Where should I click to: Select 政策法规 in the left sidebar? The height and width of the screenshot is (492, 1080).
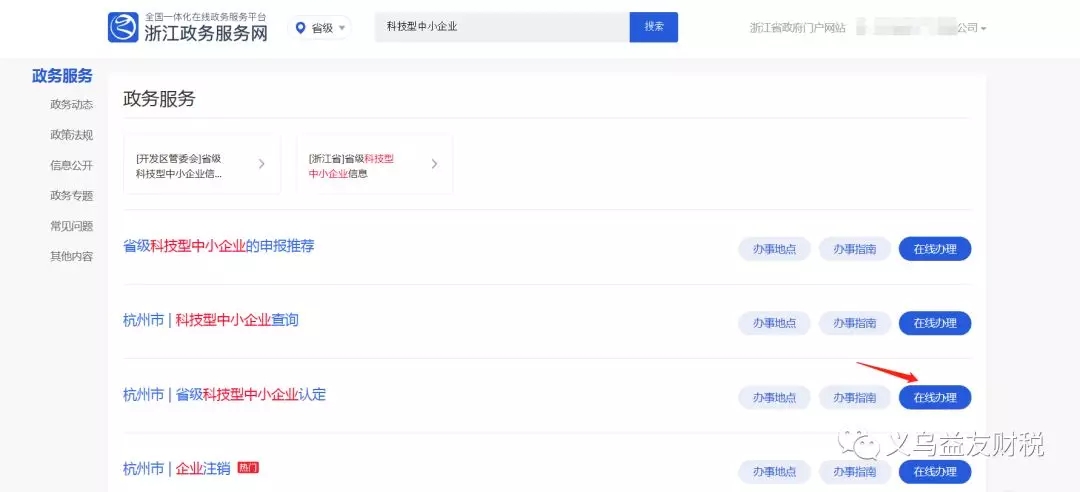click(71, 135)
